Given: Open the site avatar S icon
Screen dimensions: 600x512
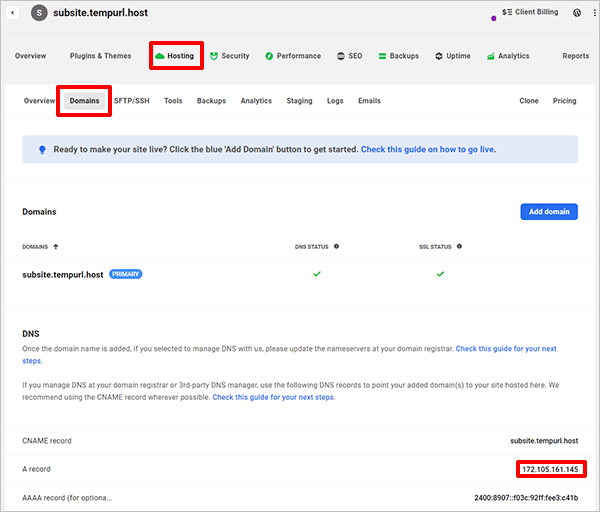Looking at the screenshot, I should [39, 13].
